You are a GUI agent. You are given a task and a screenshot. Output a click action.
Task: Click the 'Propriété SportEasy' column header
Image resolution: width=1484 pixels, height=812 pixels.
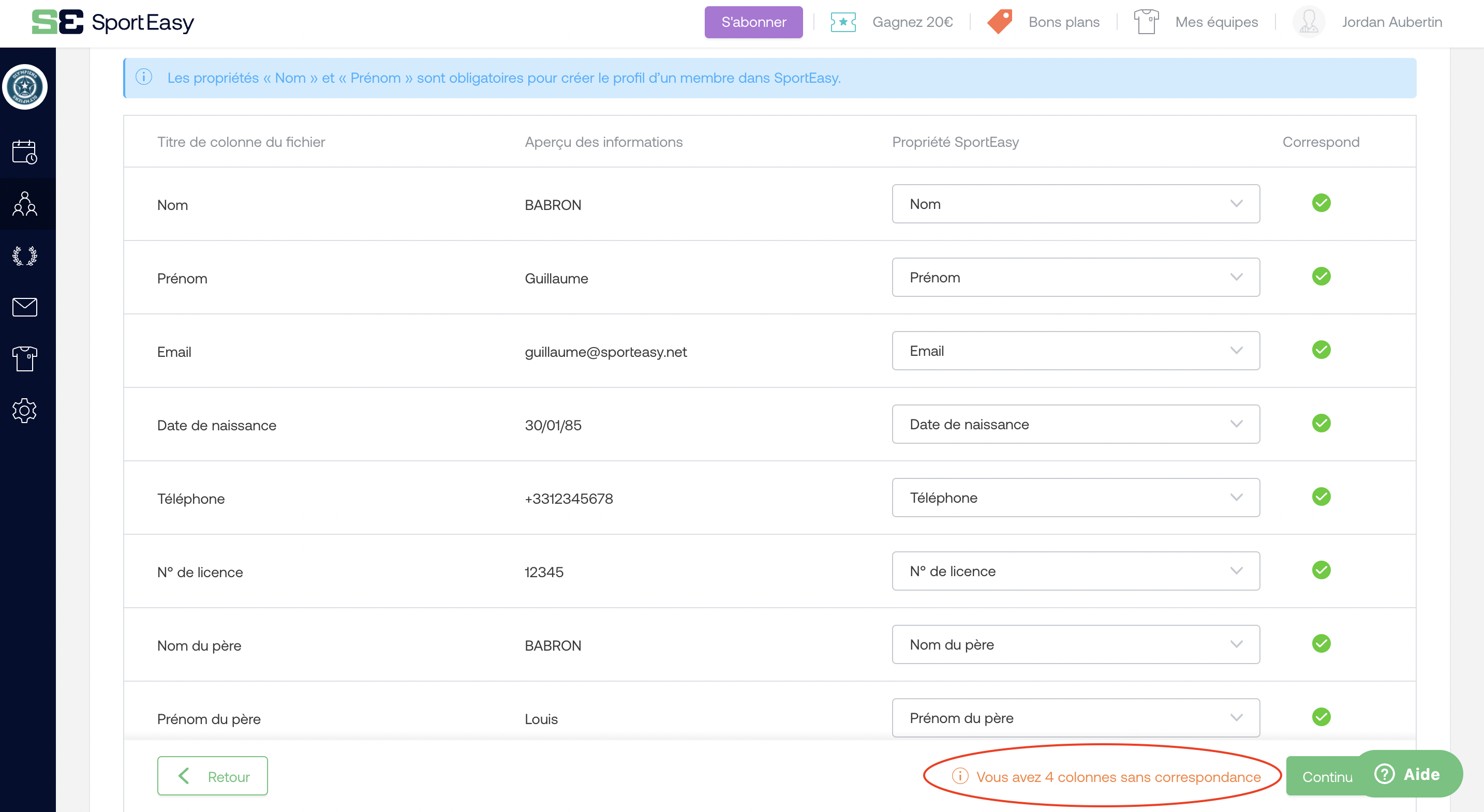pos(955,142)
